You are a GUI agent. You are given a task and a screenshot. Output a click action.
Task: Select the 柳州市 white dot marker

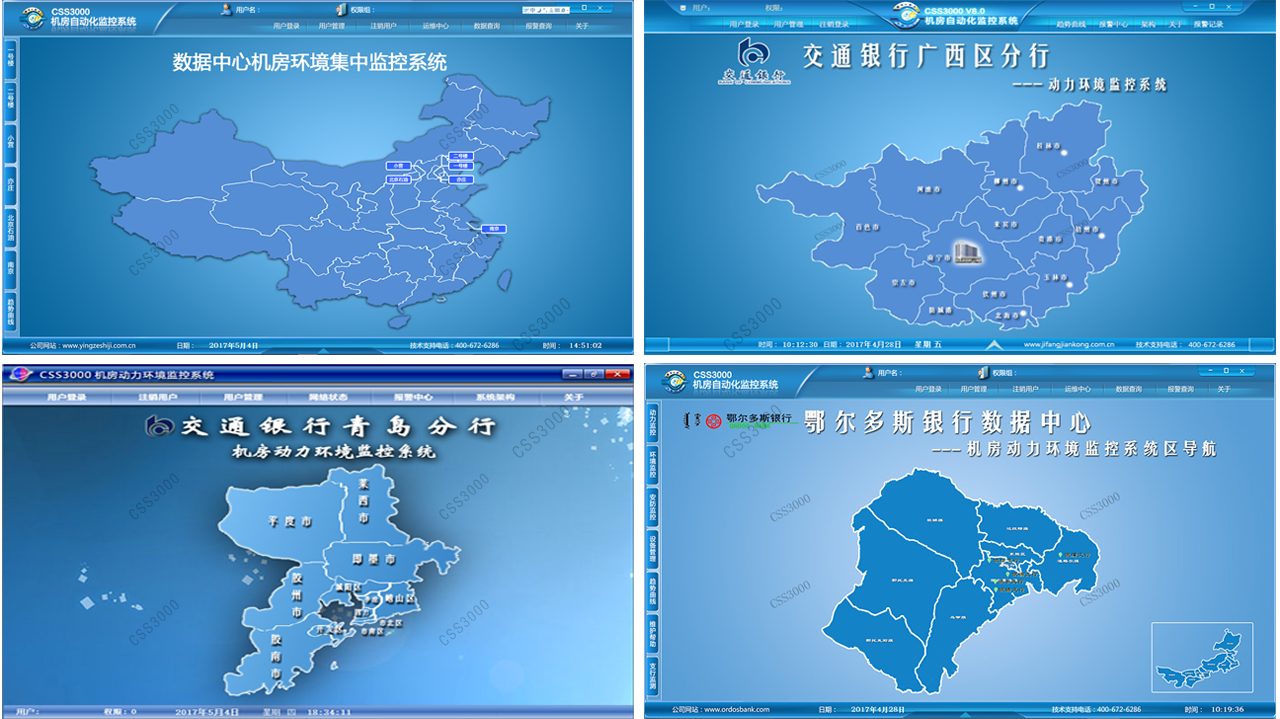click(x=1019, y=187)
